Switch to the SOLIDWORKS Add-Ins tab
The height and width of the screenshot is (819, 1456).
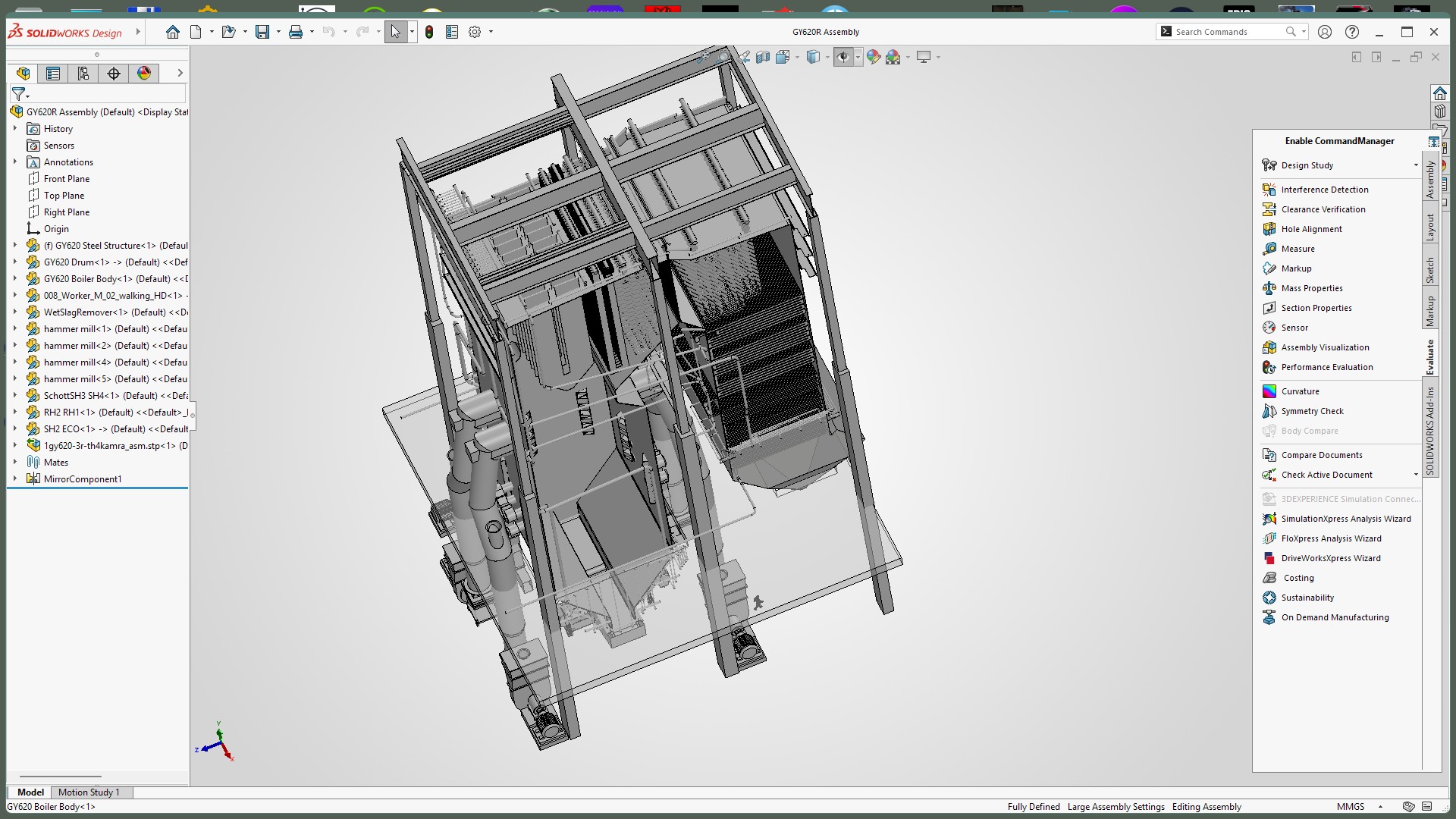[x=1430, y=431]
